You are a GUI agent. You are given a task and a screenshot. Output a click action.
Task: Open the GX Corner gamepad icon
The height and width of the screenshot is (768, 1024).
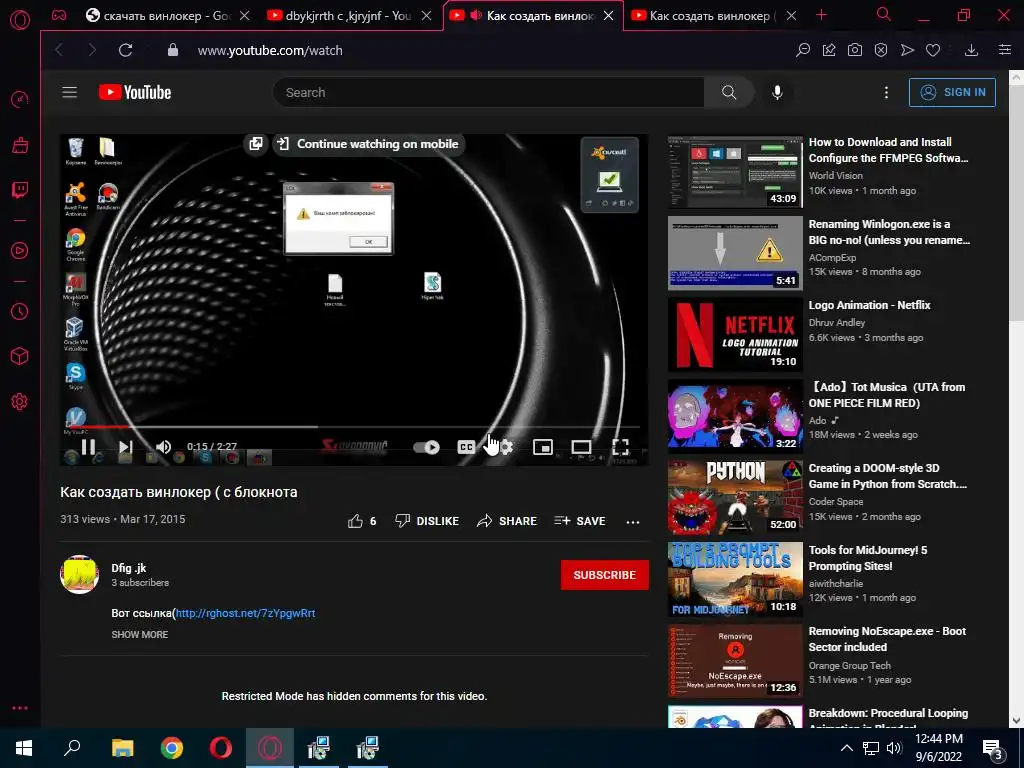[x=59, y=15]
